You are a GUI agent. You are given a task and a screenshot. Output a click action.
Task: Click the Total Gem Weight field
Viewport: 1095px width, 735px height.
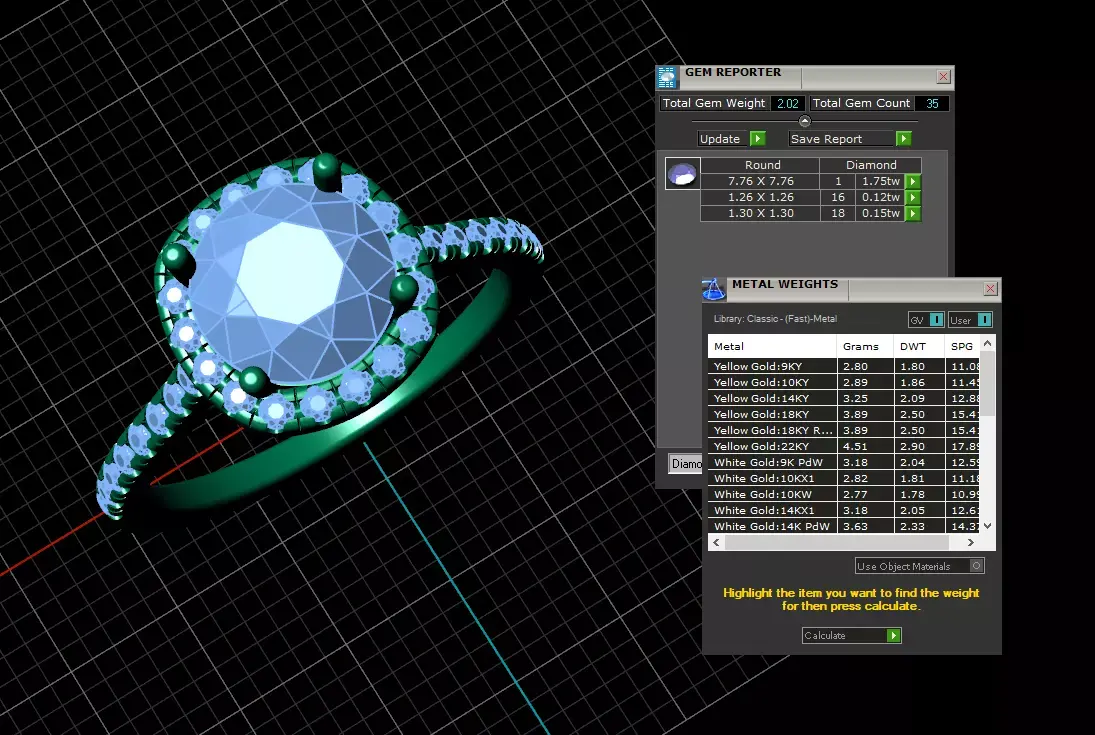[788, 103]
